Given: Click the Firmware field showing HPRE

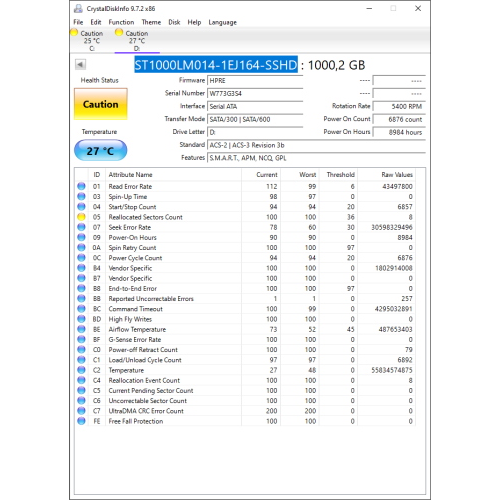Looking at the screenshot, I should (x=255, y=81).
